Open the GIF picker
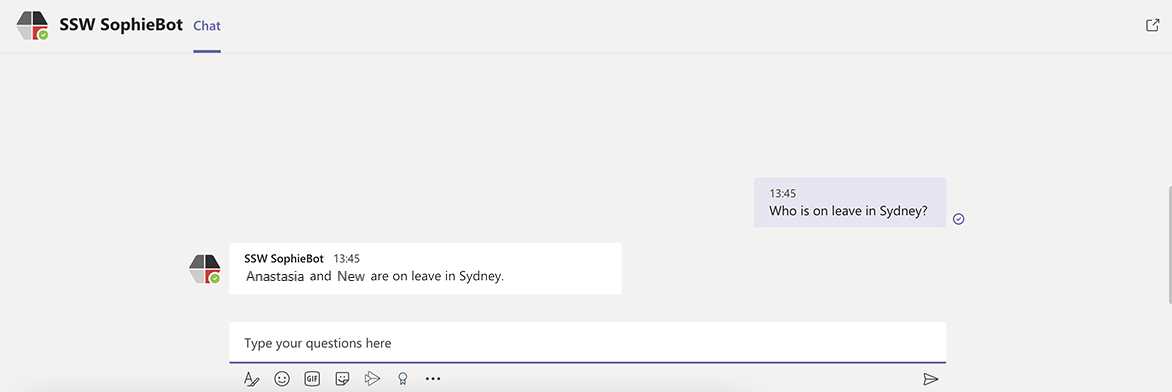Viewport: 1172px width, 392px height. [312, 379]
